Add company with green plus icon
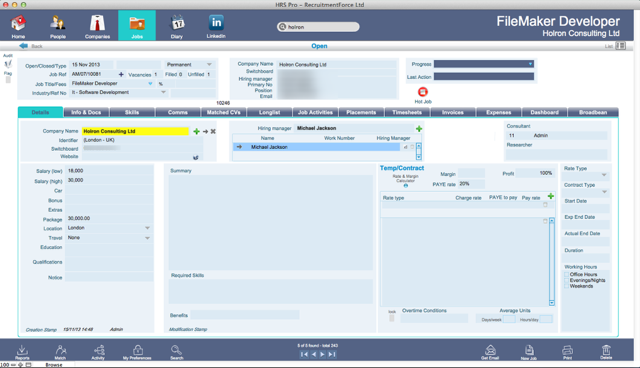 point(196,131)
